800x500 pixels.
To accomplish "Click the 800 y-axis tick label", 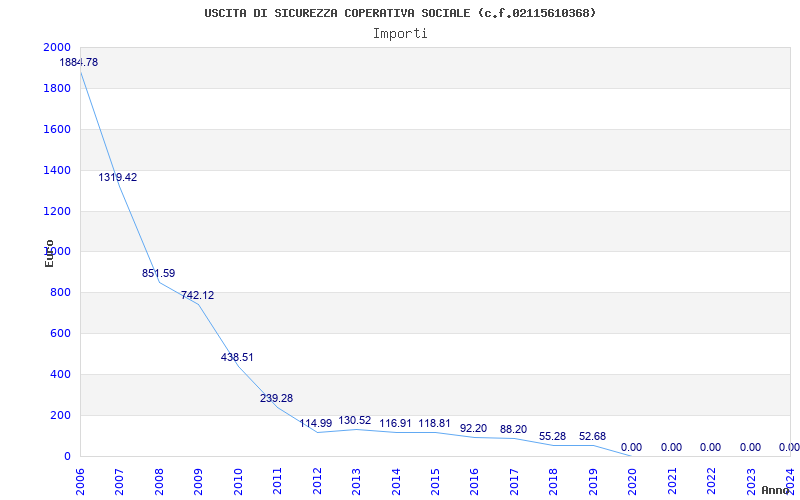I will 60,293.
